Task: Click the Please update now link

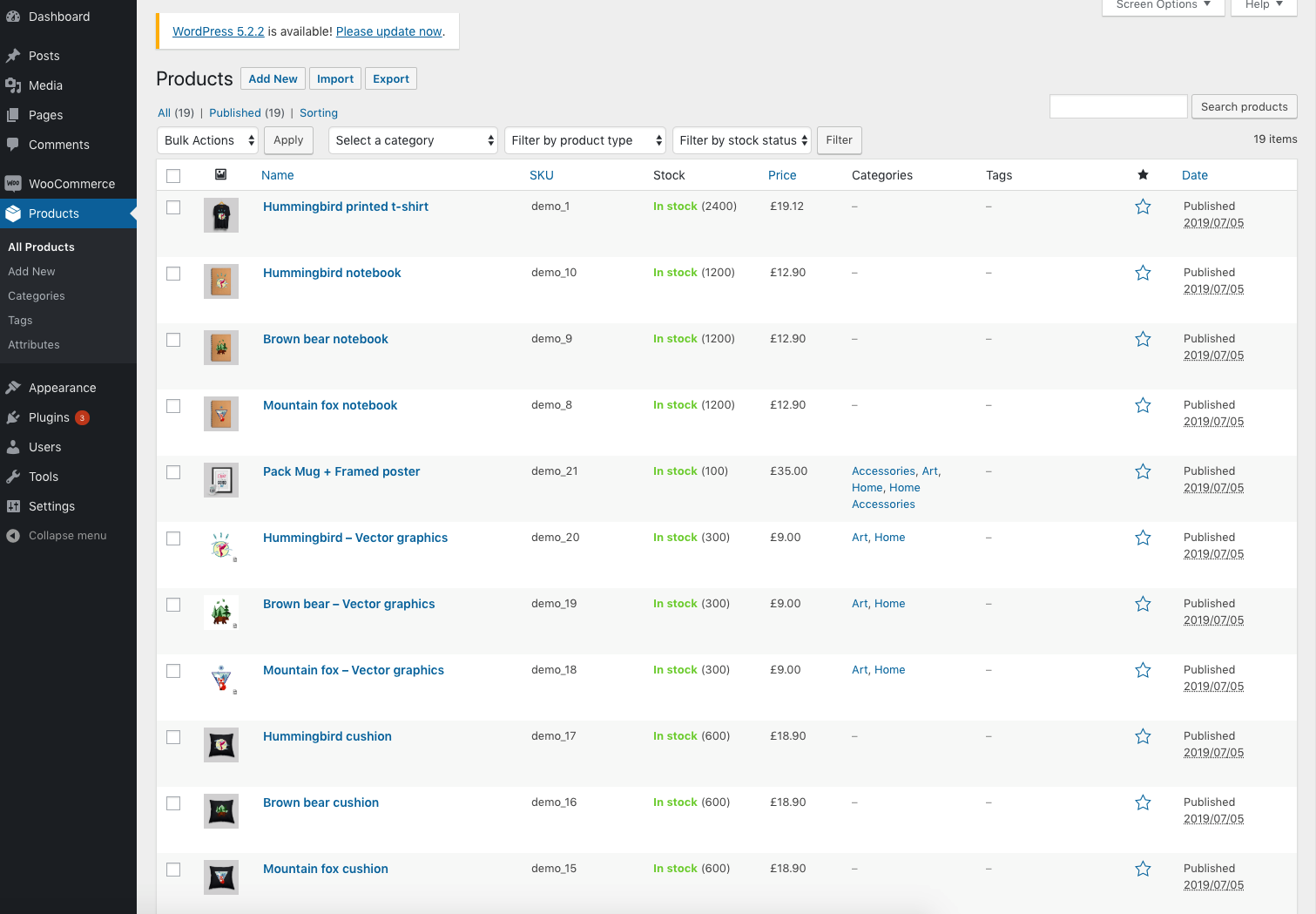Action: pos(388,31)
